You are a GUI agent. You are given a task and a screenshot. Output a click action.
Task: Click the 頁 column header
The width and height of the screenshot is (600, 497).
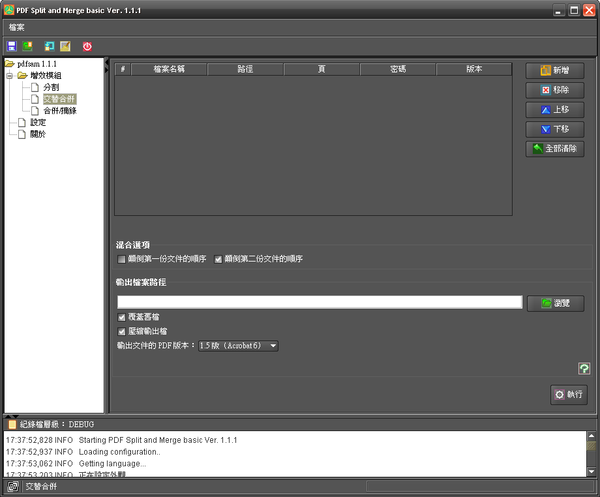click(321, 69)
